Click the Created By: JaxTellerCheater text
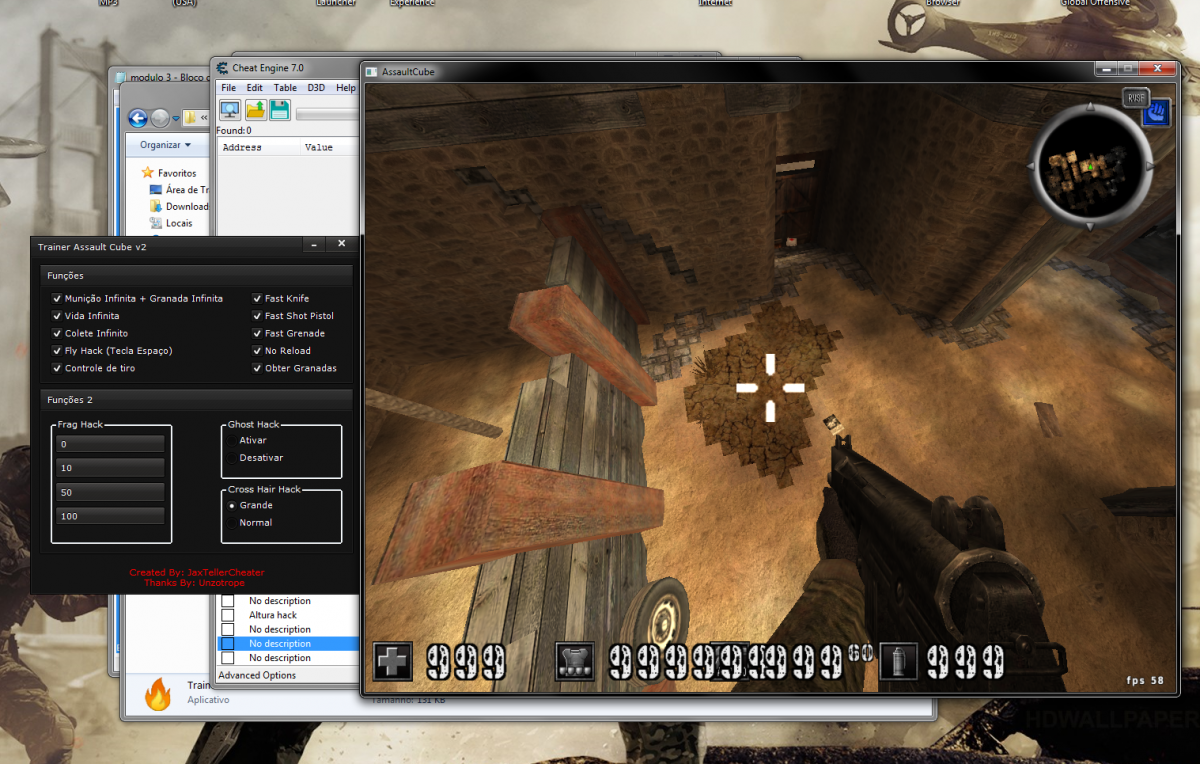Screen dimensions: 1200x764 pyautogui.click(x=197, y=572)
